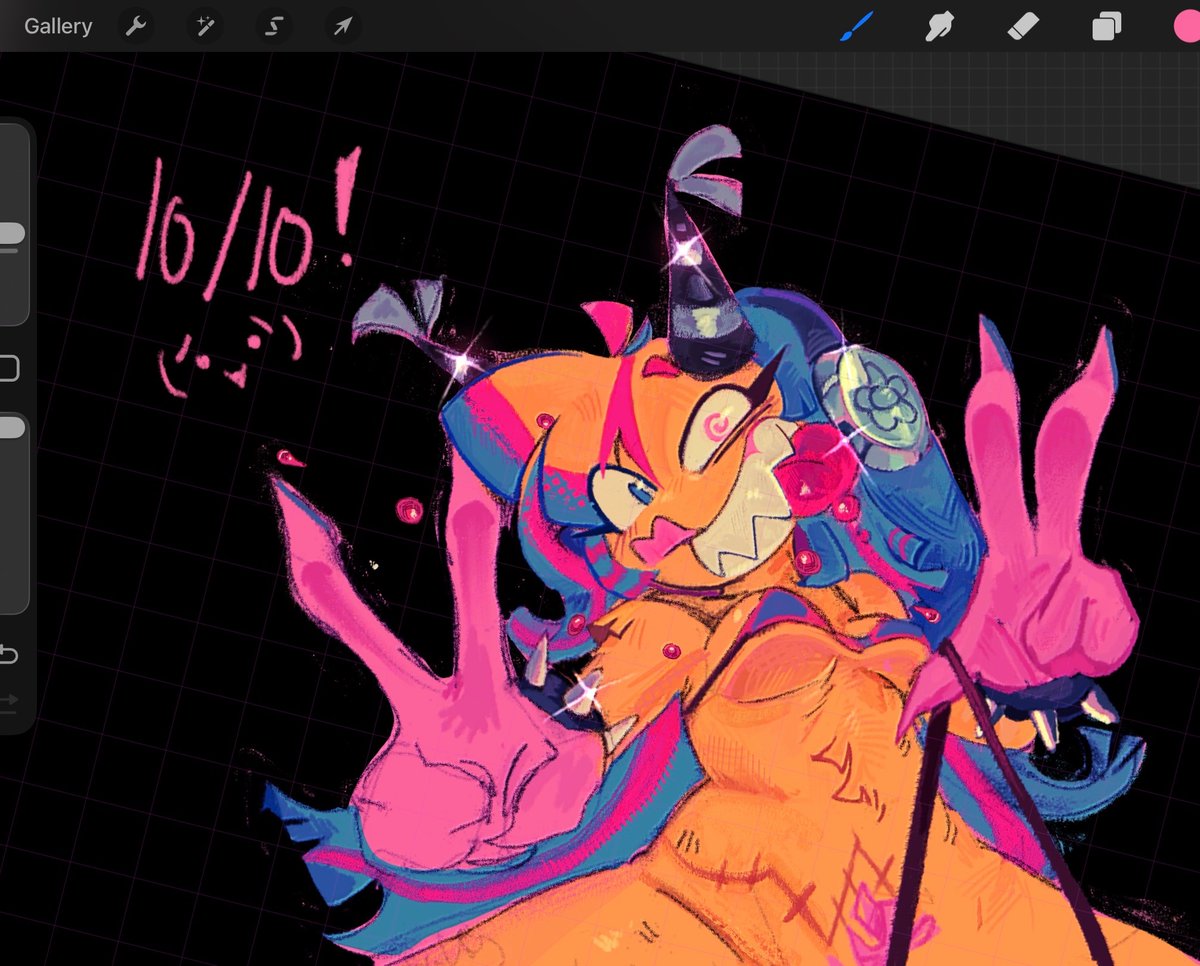Select the Eraser tool
1200x966 pixels.
tap(1023, 27)
